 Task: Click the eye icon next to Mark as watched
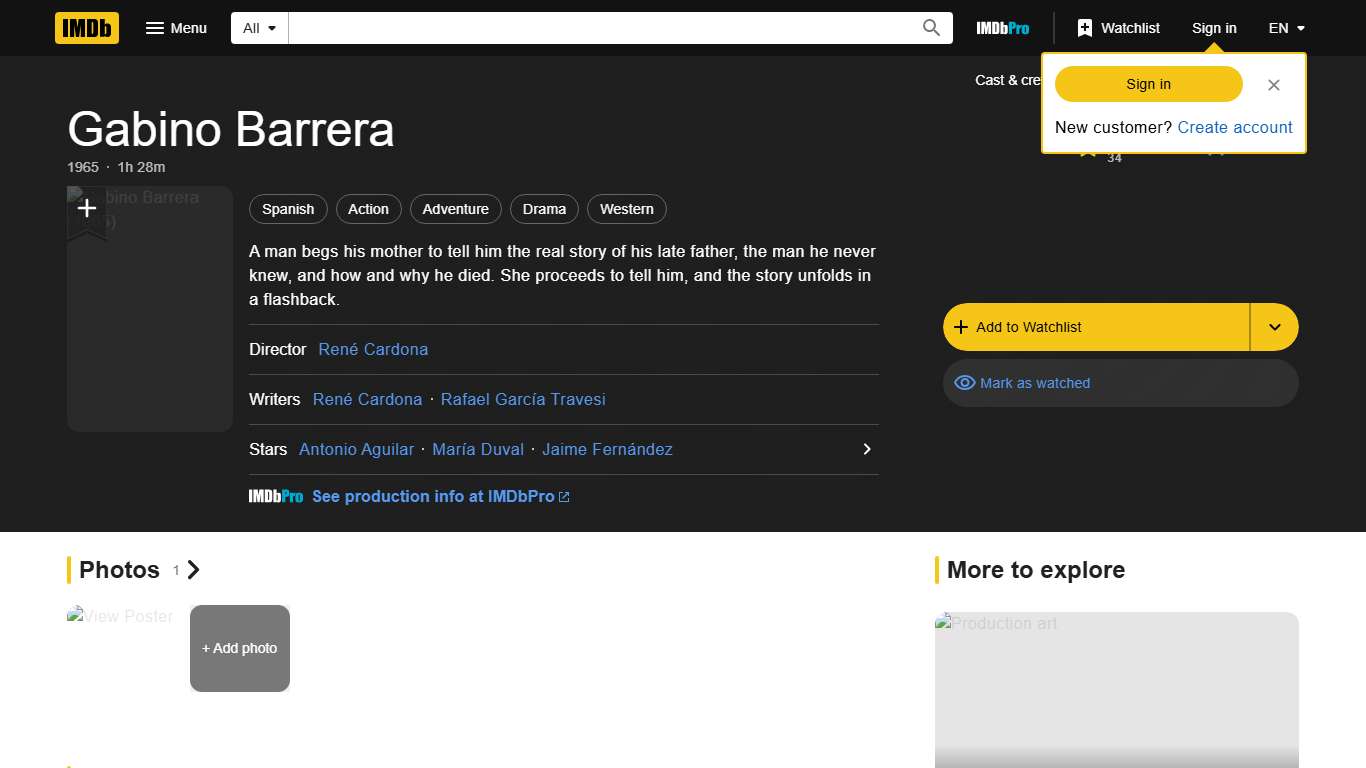pyautogui.click(x=964, y=383)
